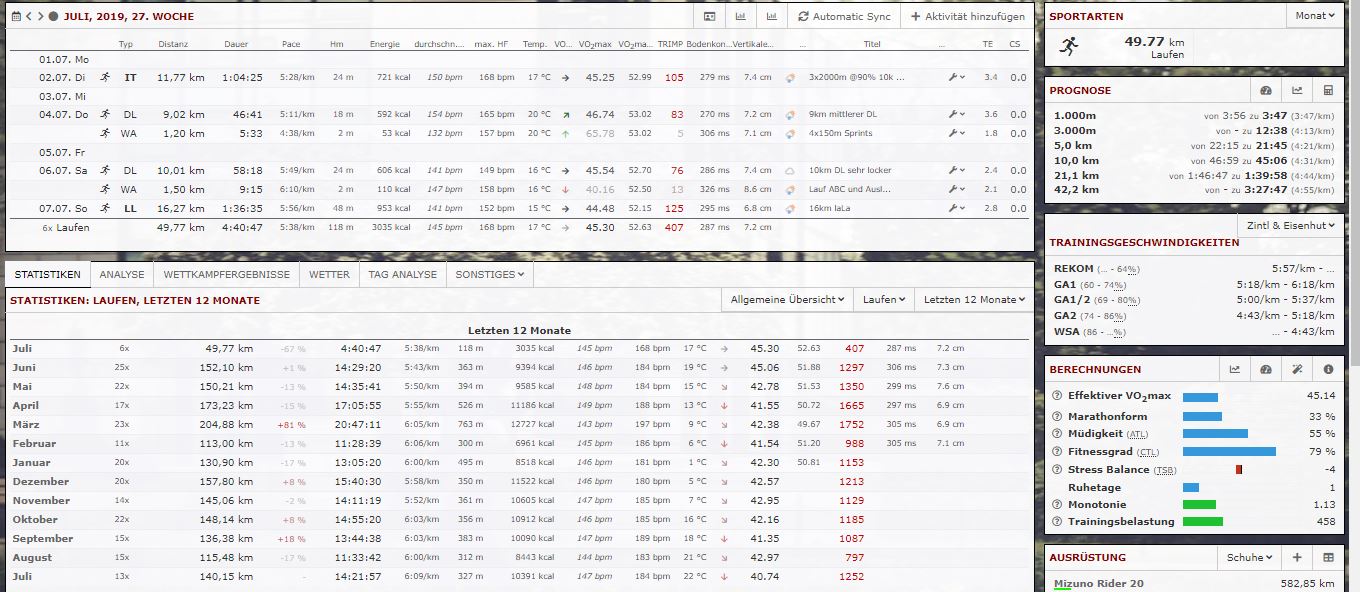
Task: Open the Sonstiges tab menu
Action: point(489,274)
